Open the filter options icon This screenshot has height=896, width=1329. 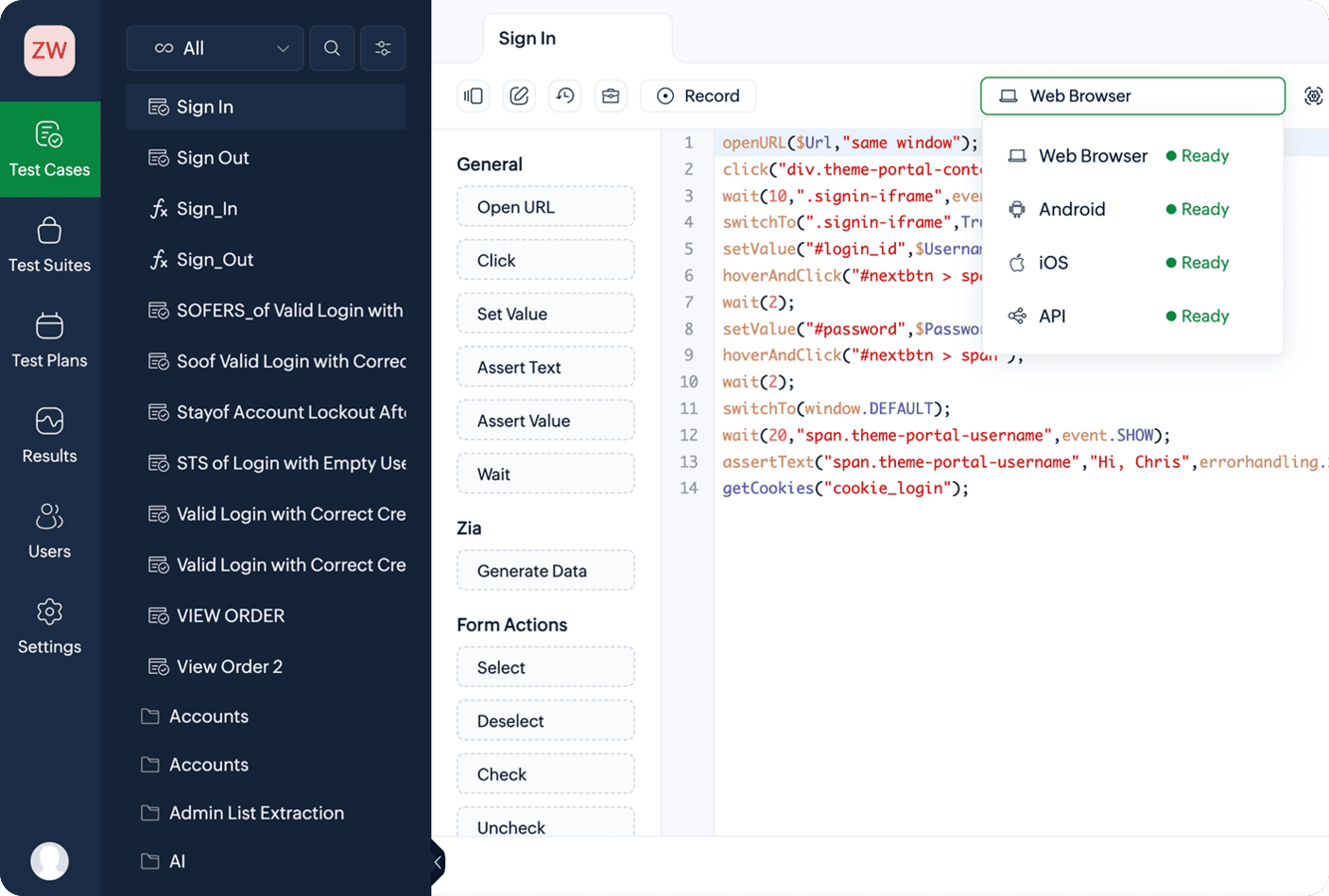click(x=383, y=48)
